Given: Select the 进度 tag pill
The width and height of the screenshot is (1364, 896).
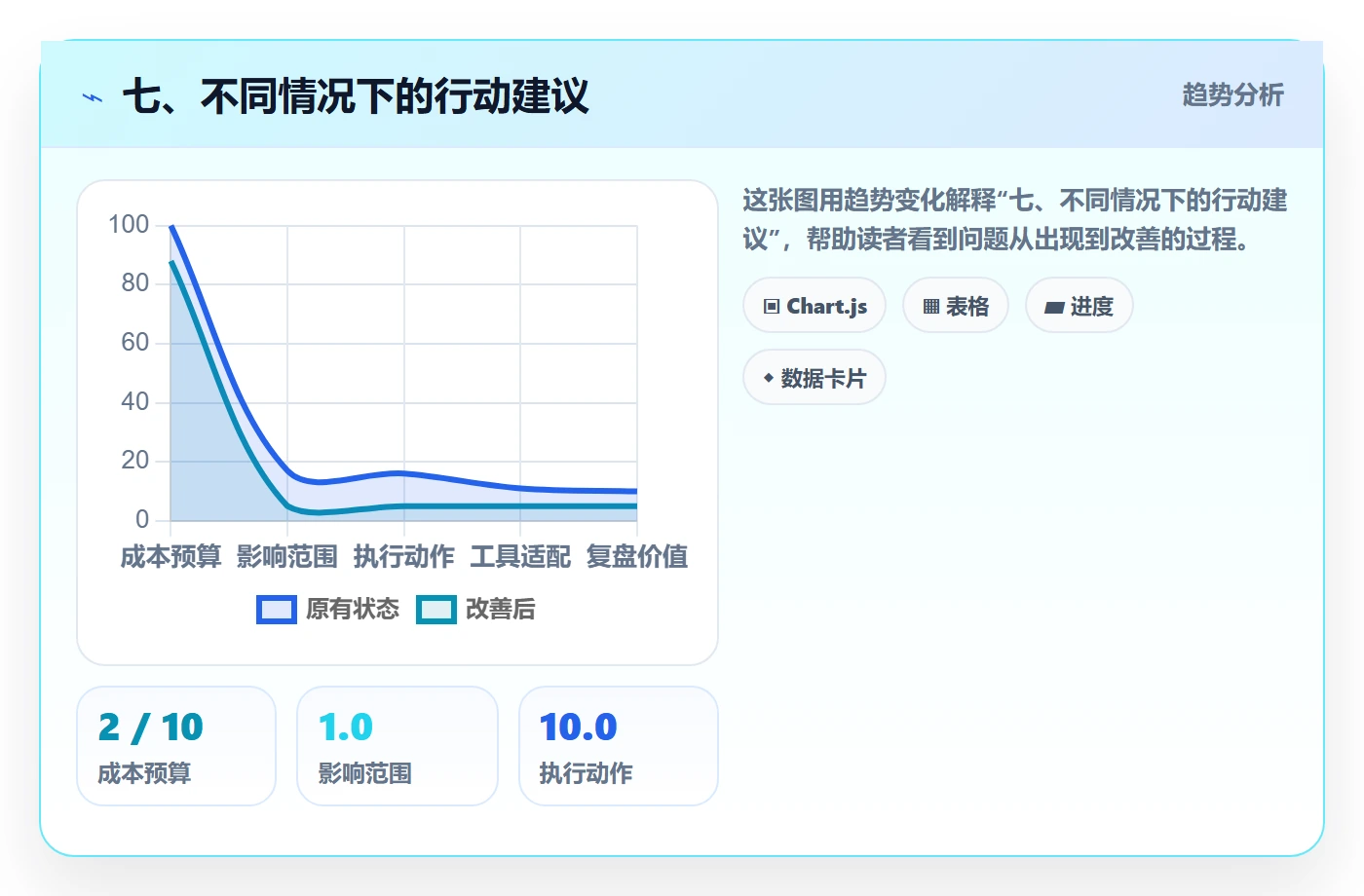Looking at the screenshot, I should pyautogui.click(x=1080, y=306).
